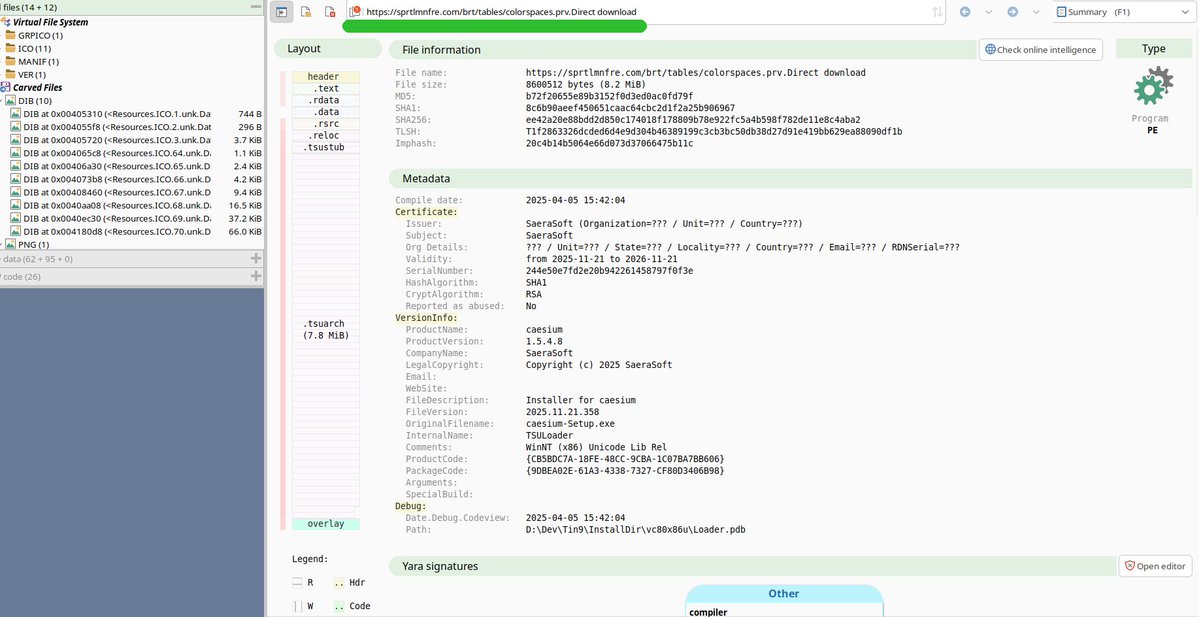Click the Yara signatures header
This screenshot has height=617, width=1199.
point(752,567)
